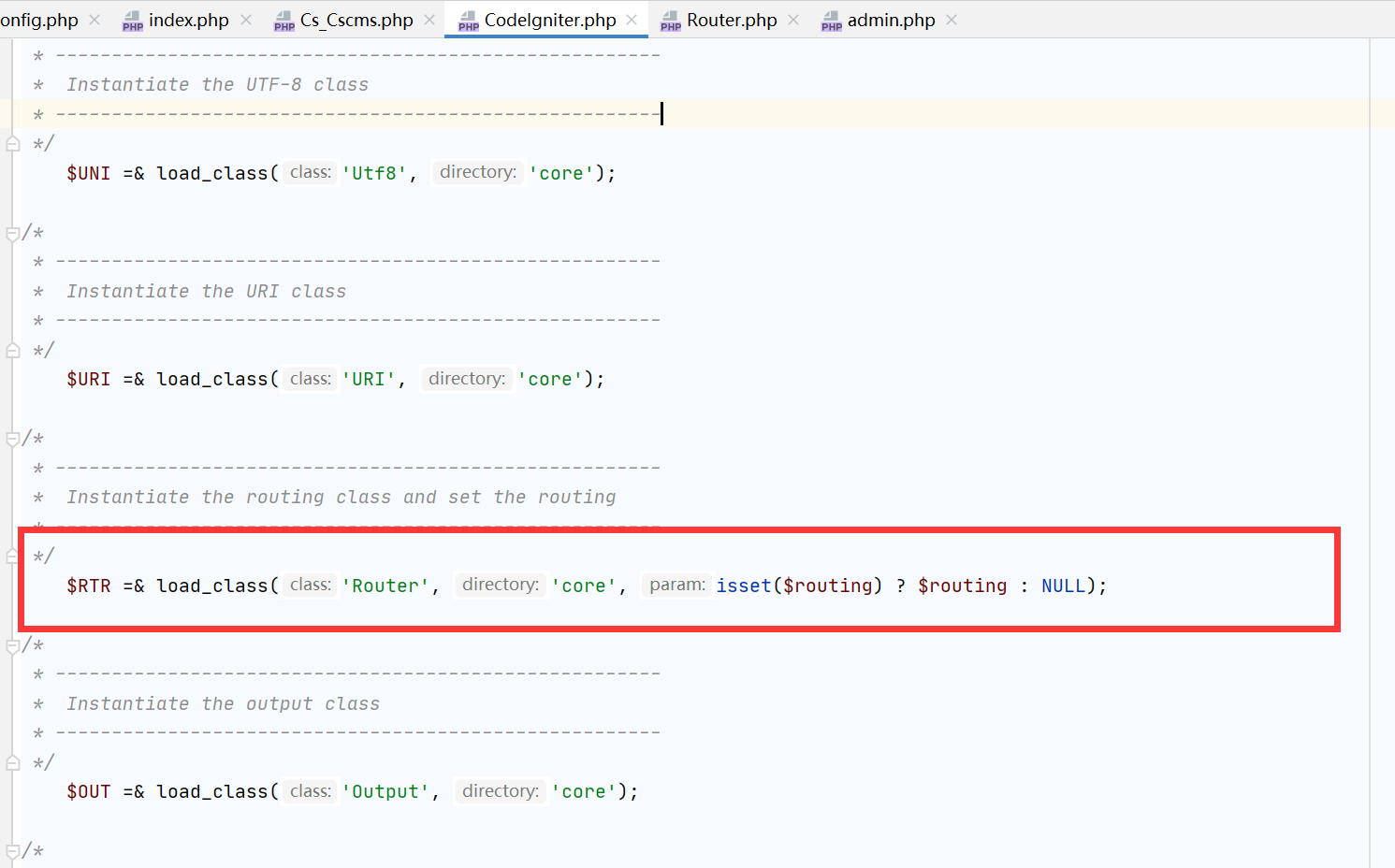This screenshot has width=1395, height=868.
Task: Click the $OUT variable
Action: tap(89, 791)
